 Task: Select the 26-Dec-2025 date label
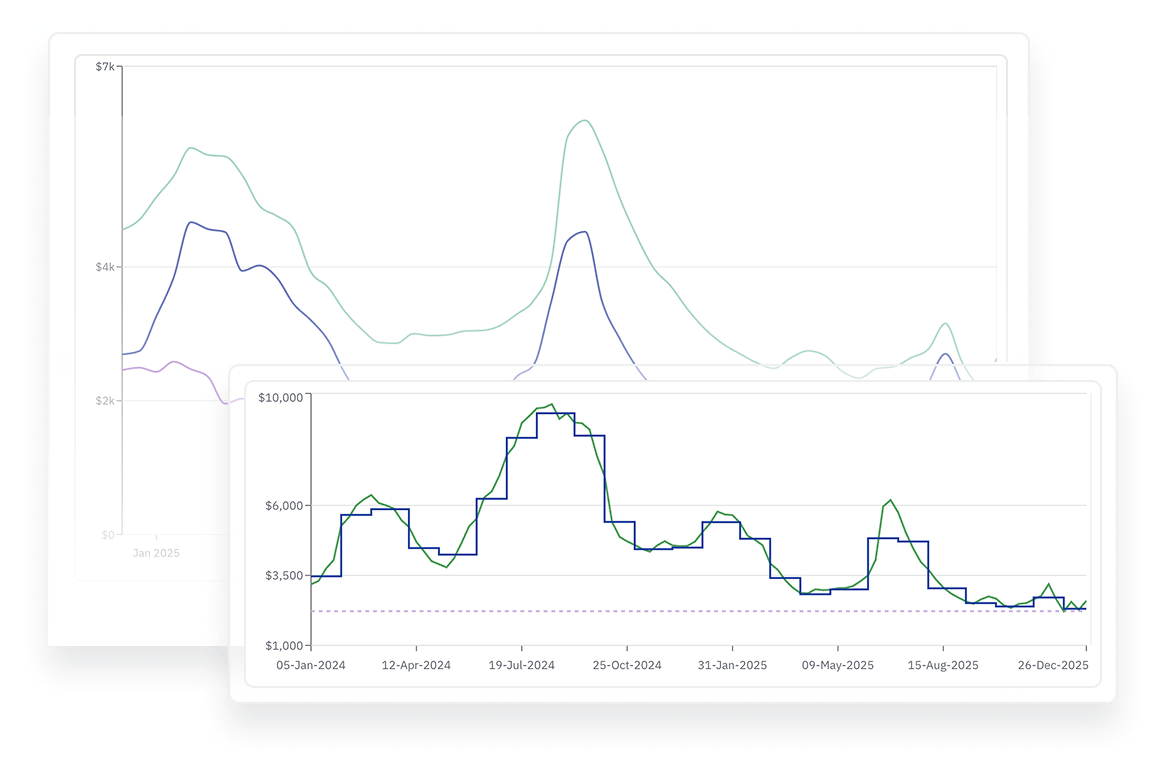pos(1052,664)
